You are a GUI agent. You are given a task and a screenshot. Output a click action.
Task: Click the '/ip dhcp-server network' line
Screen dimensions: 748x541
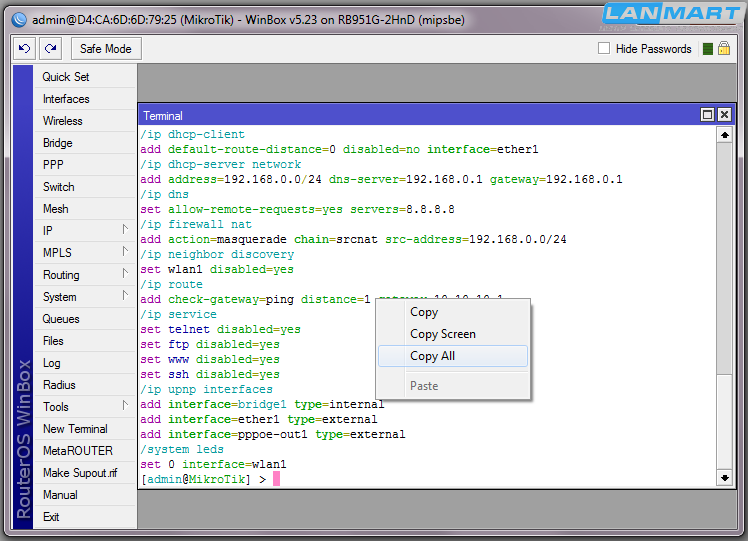pyautogui.click(x=220, y=165)
